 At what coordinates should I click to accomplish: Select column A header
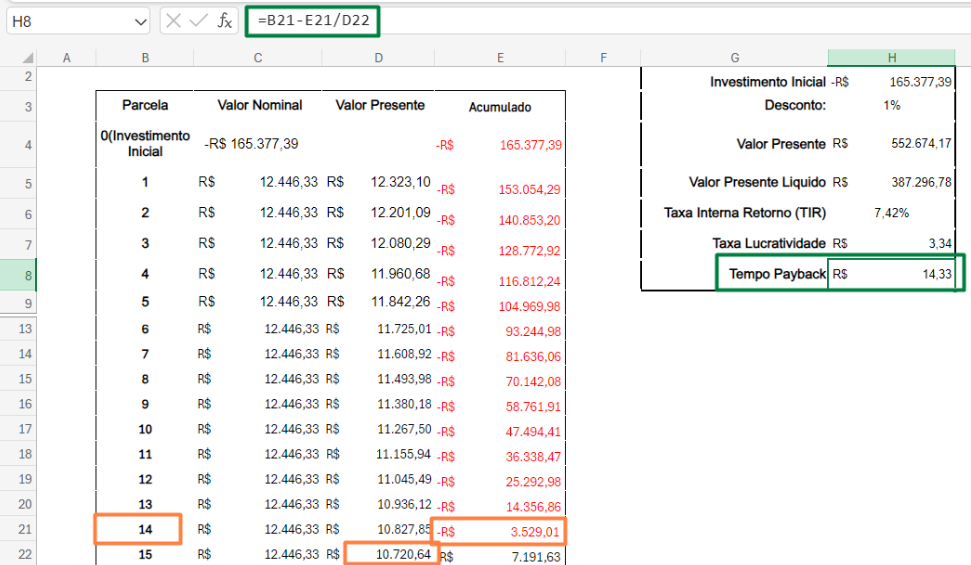pos(66,58)
